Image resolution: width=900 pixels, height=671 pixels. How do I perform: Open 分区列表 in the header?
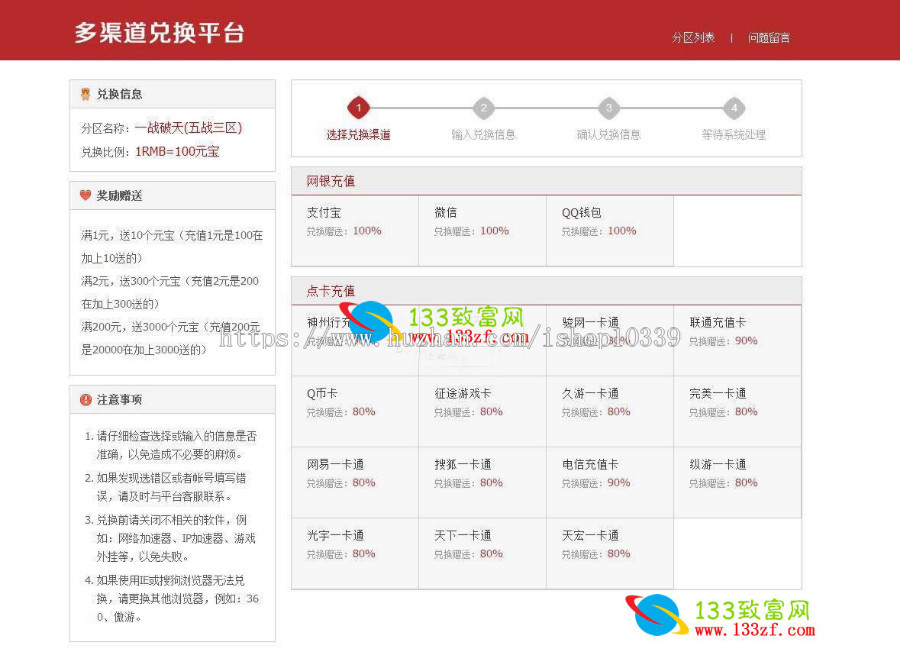[x=693, y=38]
